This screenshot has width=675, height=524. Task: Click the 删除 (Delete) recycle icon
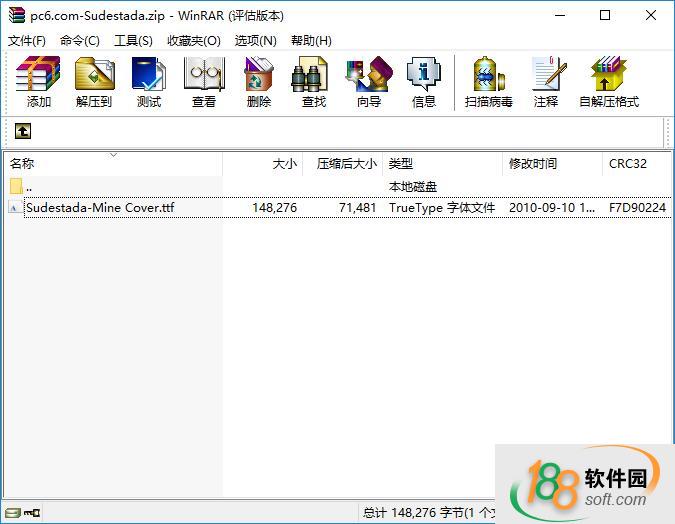click(x=259, y=82)
